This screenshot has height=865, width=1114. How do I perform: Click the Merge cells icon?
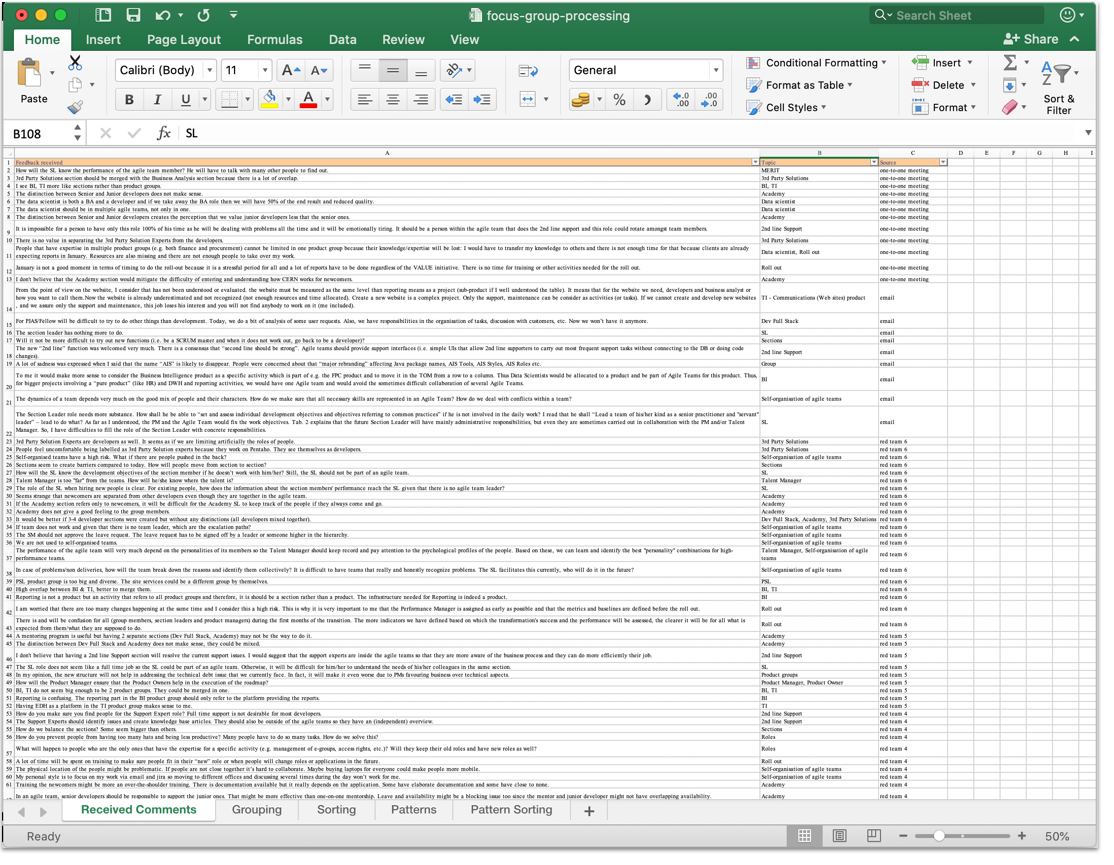click(x=528, y=99)
